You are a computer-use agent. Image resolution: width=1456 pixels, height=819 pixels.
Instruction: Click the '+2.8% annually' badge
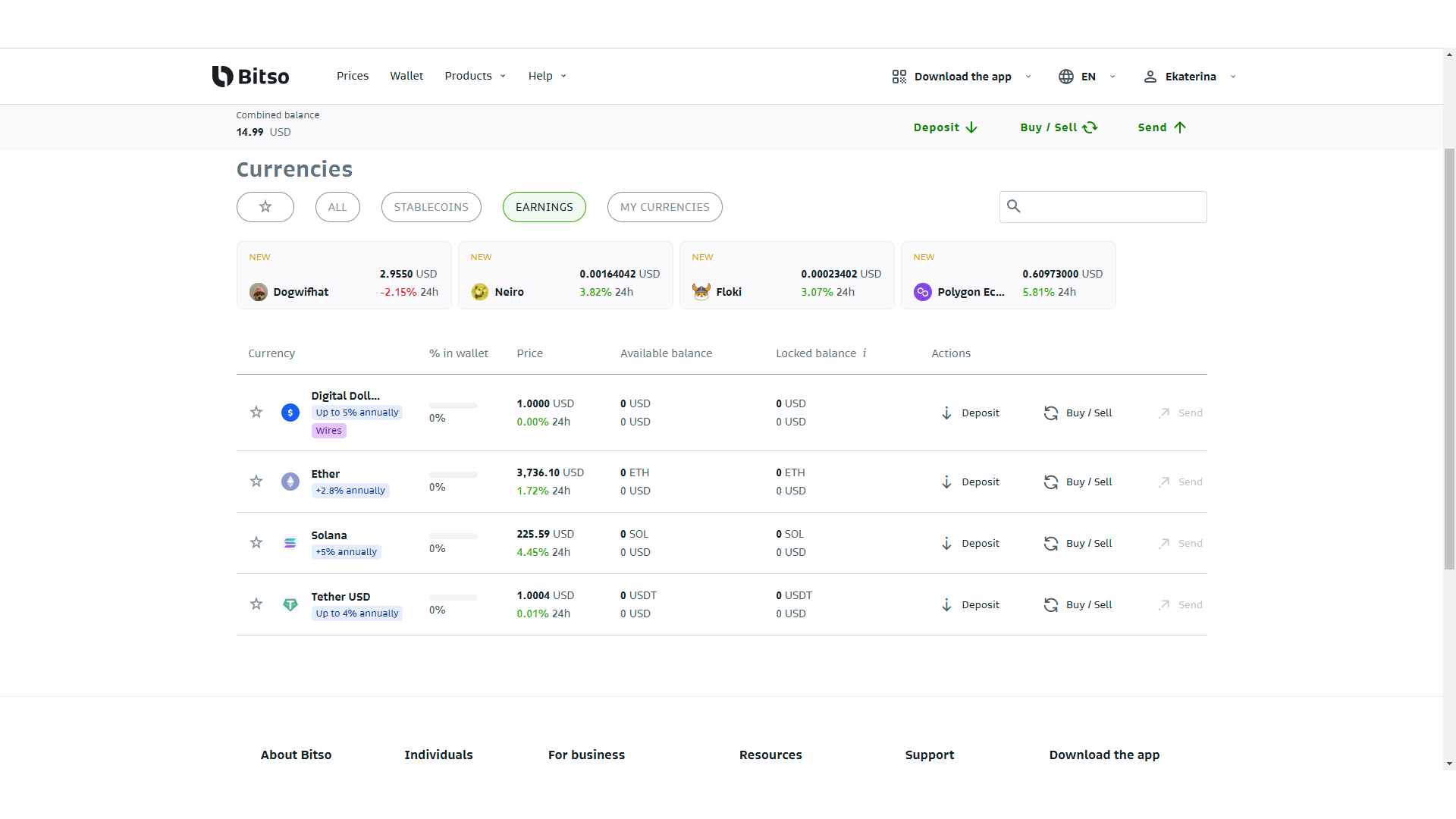point(350,491)
